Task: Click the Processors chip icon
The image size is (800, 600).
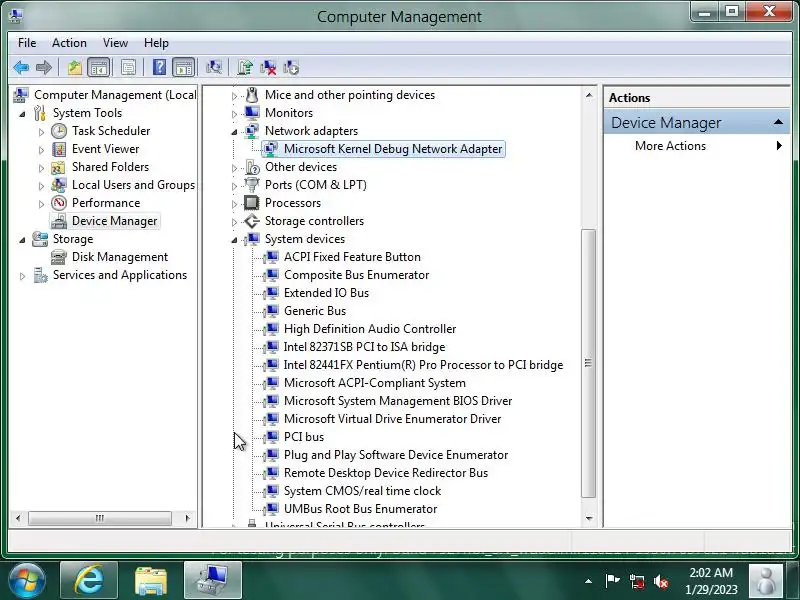Action: [x=252, y=203]
